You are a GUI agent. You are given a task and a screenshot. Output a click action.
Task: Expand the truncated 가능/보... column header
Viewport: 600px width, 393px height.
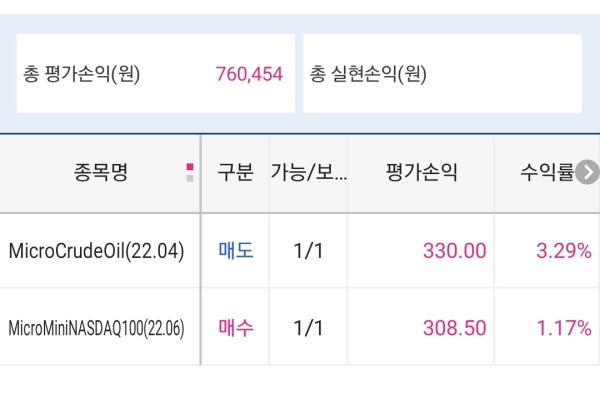click(x=309, y=172)
